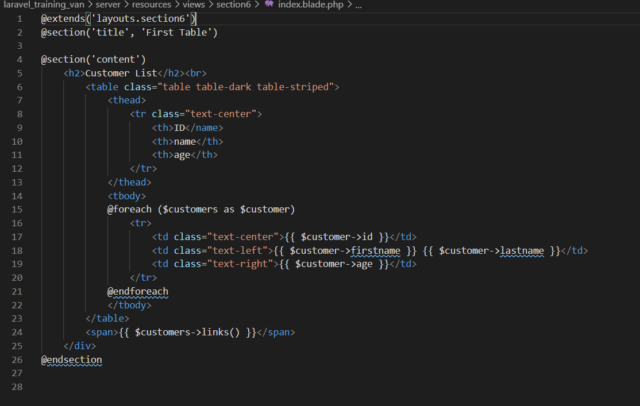This screenshot has height=406, width=640.
Task: Click the underlined firstname property
Action: point(376,251)
